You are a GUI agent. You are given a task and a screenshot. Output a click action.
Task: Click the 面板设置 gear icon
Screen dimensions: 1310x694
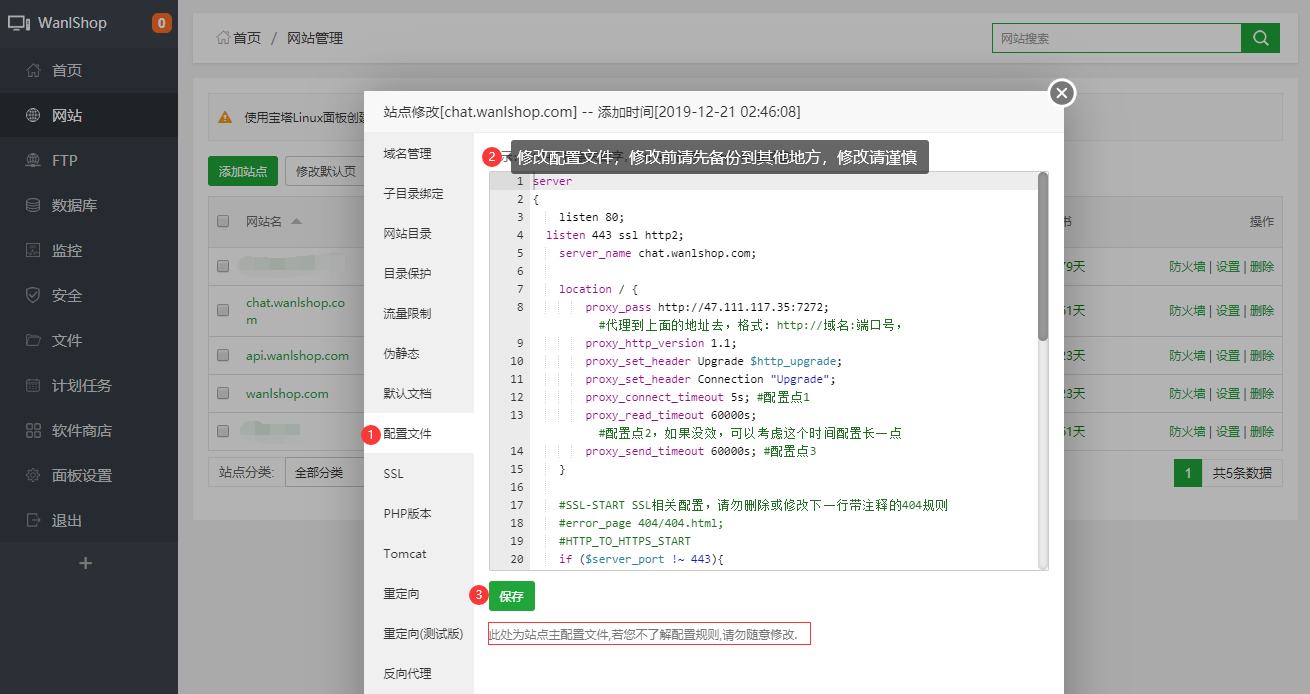tap(33, 476)
